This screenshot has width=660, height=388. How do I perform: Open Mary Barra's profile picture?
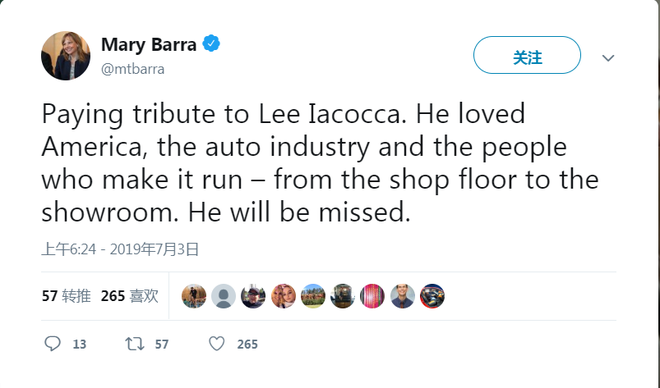(66, 56)
